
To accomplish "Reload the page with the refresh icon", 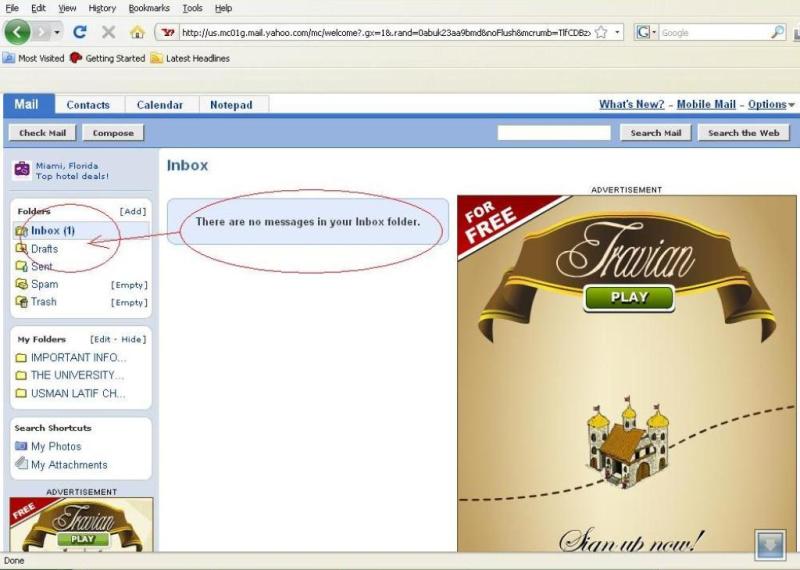I will pyautogui.click(x=80, y=32).
